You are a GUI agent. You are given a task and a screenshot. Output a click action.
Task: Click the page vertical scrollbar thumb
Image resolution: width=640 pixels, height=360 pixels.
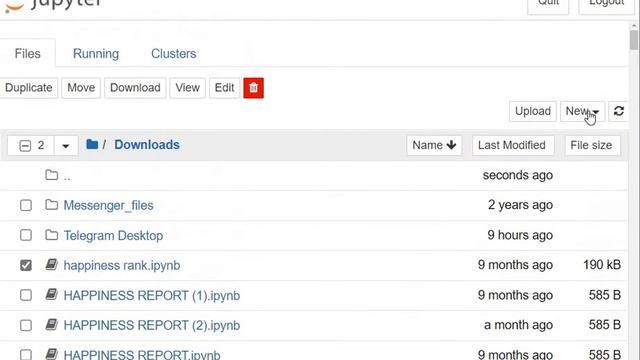click(x=633, y=40)
